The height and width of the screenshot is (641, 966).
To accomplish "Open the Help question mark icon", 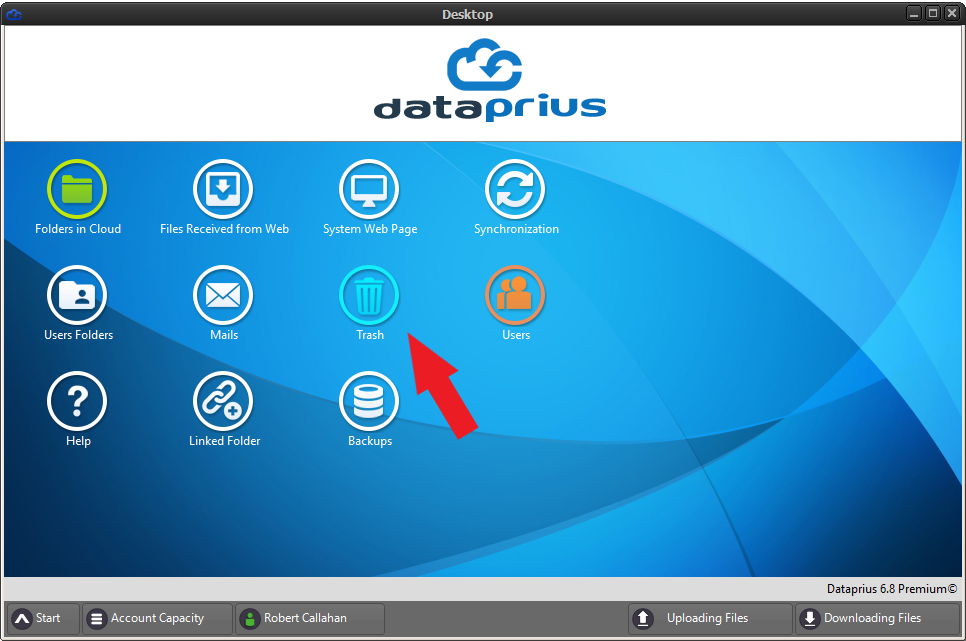I will pyautogui.click(x=77, y=401).
